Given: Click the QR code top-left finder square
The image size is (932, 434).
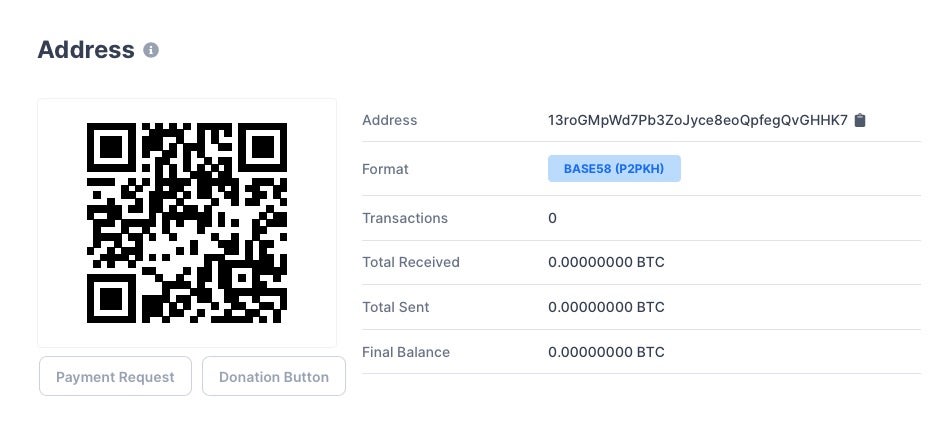Looking at the screenshot, I should coord(111,147).
